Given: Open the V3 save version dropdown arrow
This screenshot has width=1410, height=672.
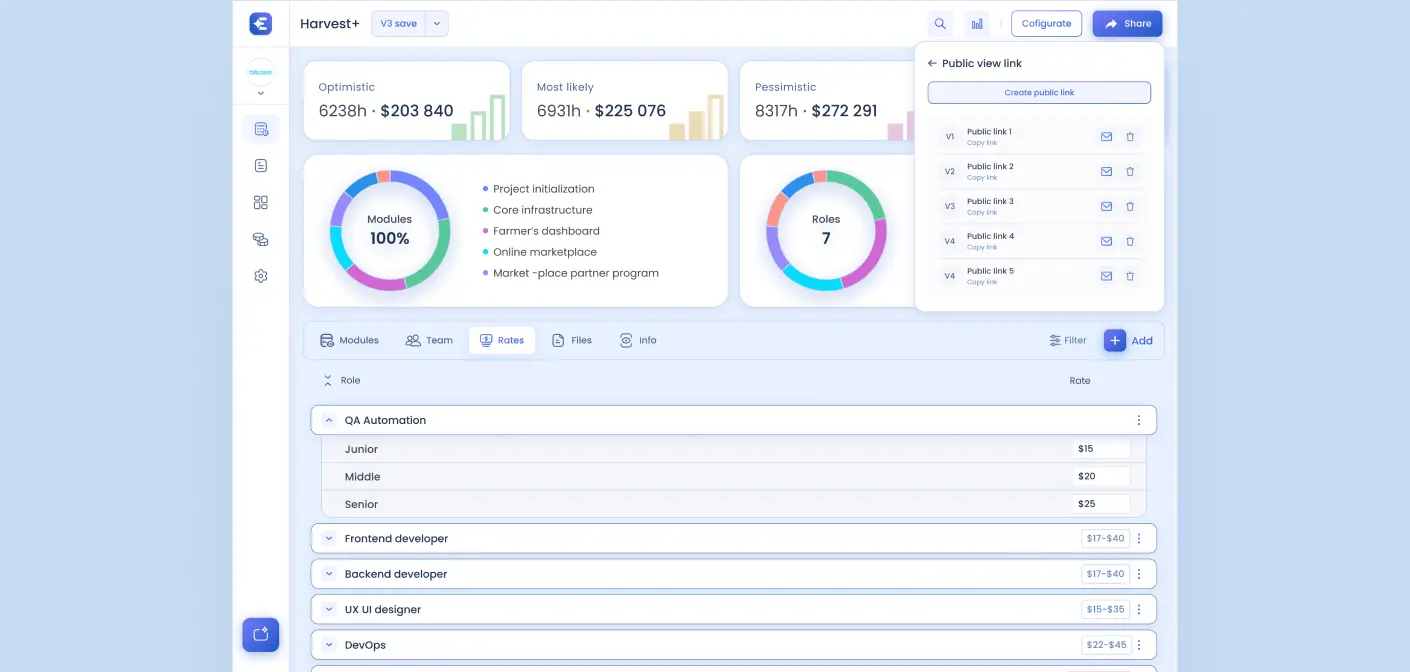Looking at the screenshot, I should click(x=437, y=24).
